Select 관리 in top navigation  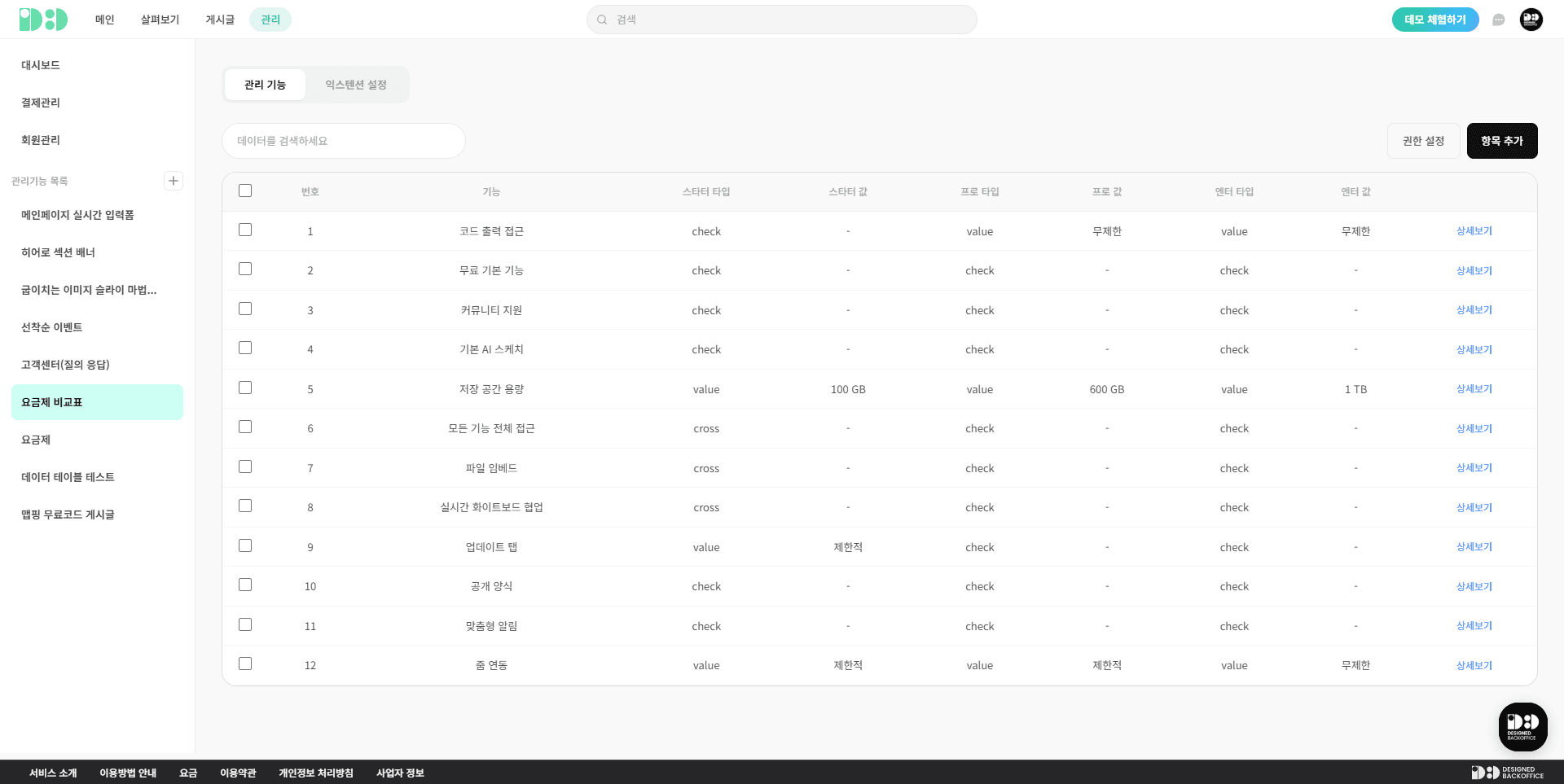click(270, 20)
